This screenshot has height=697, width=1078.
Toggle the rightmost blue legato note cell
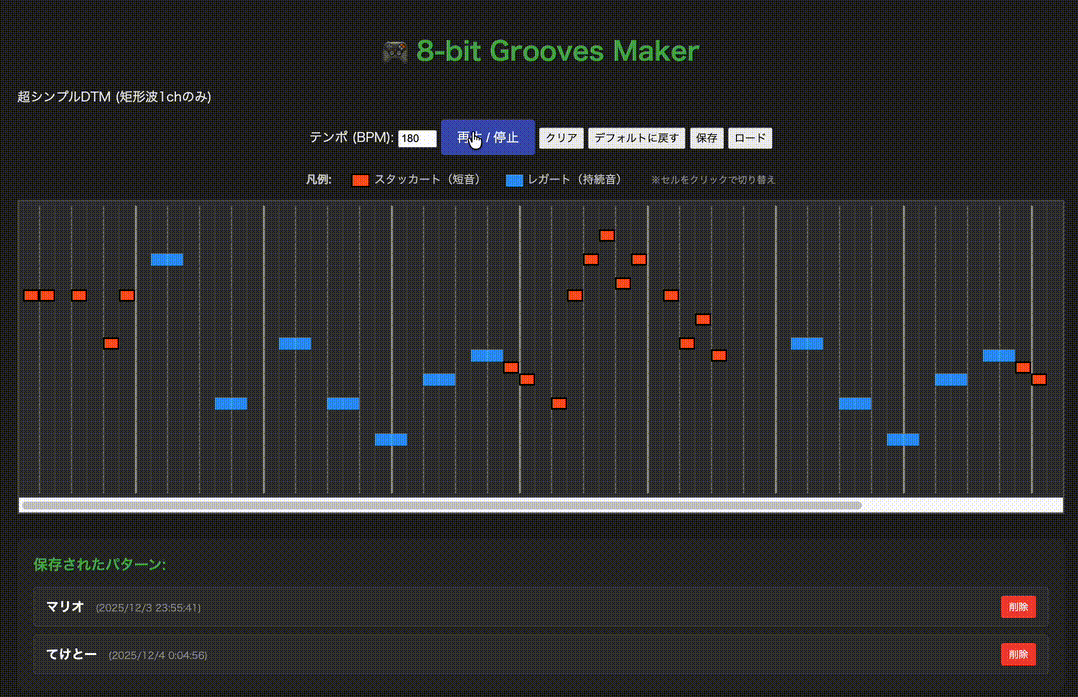coord(999,355)
